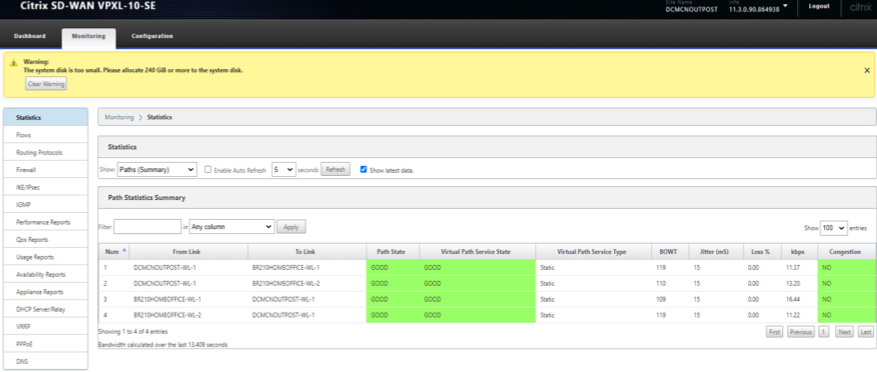Open Usage Reports in the sidebar
The image size is (877, 372).
pyautogui.click(x=45, y=257)
